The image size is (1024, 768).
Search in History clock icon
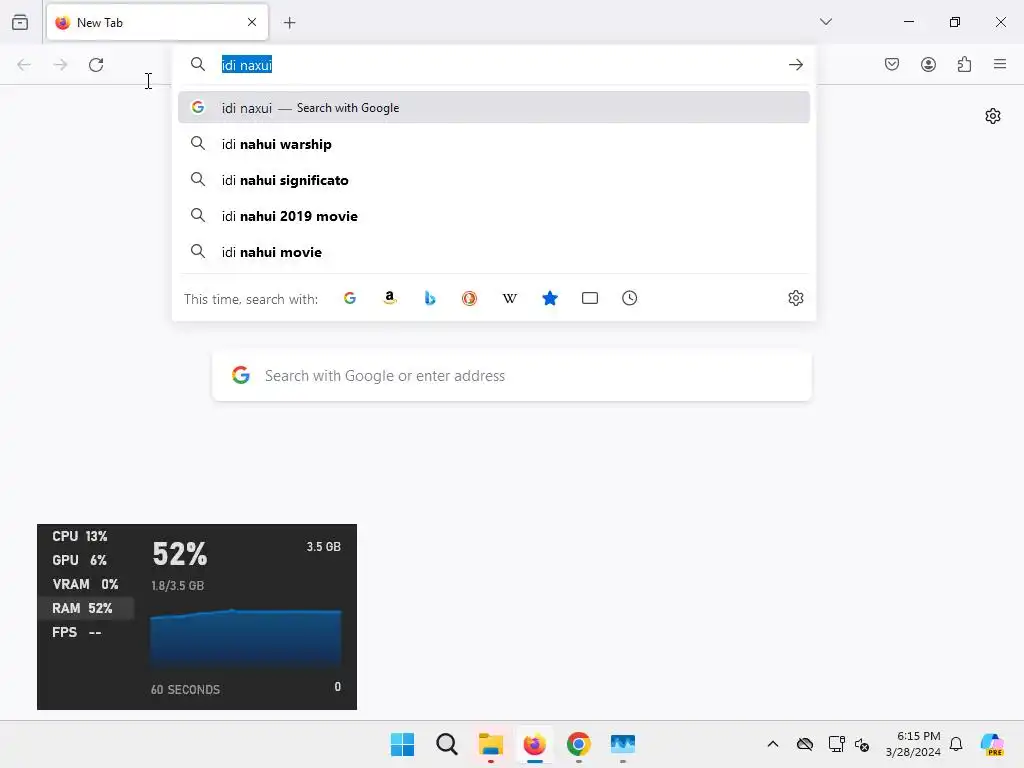(x=630, y=298)
